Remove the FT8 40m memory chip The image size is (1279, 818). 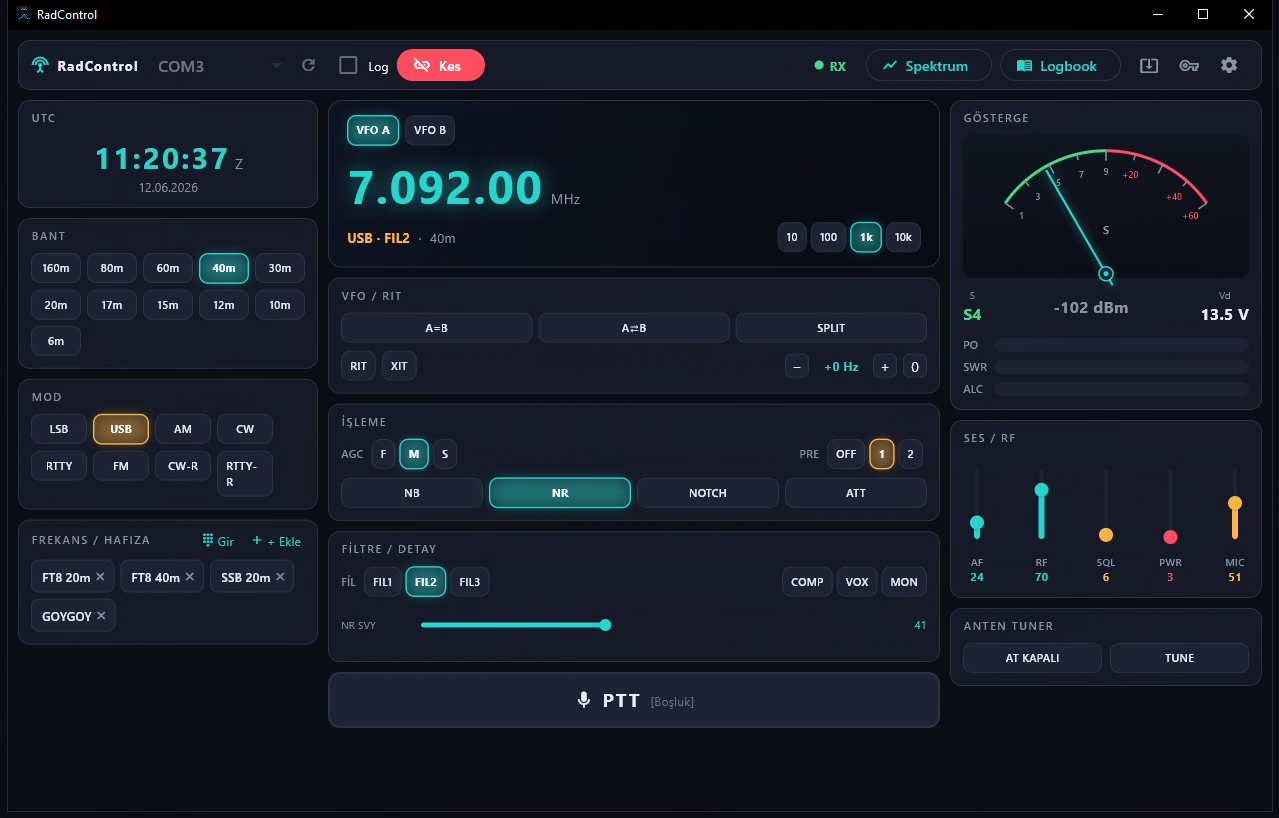pyautogui.click(x=190, y=577)
